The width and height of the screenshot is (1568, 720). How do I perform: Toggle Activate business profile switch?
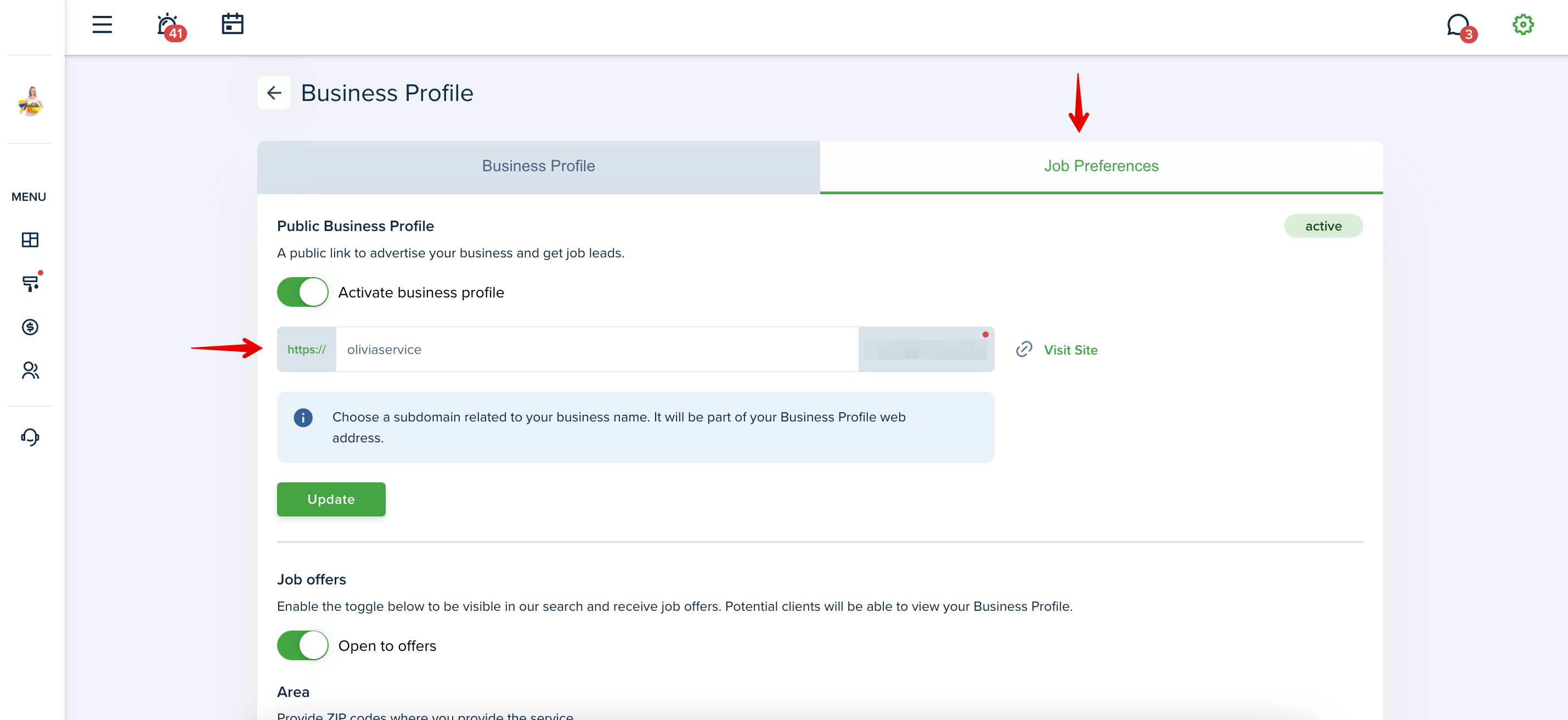pos(302,292)
